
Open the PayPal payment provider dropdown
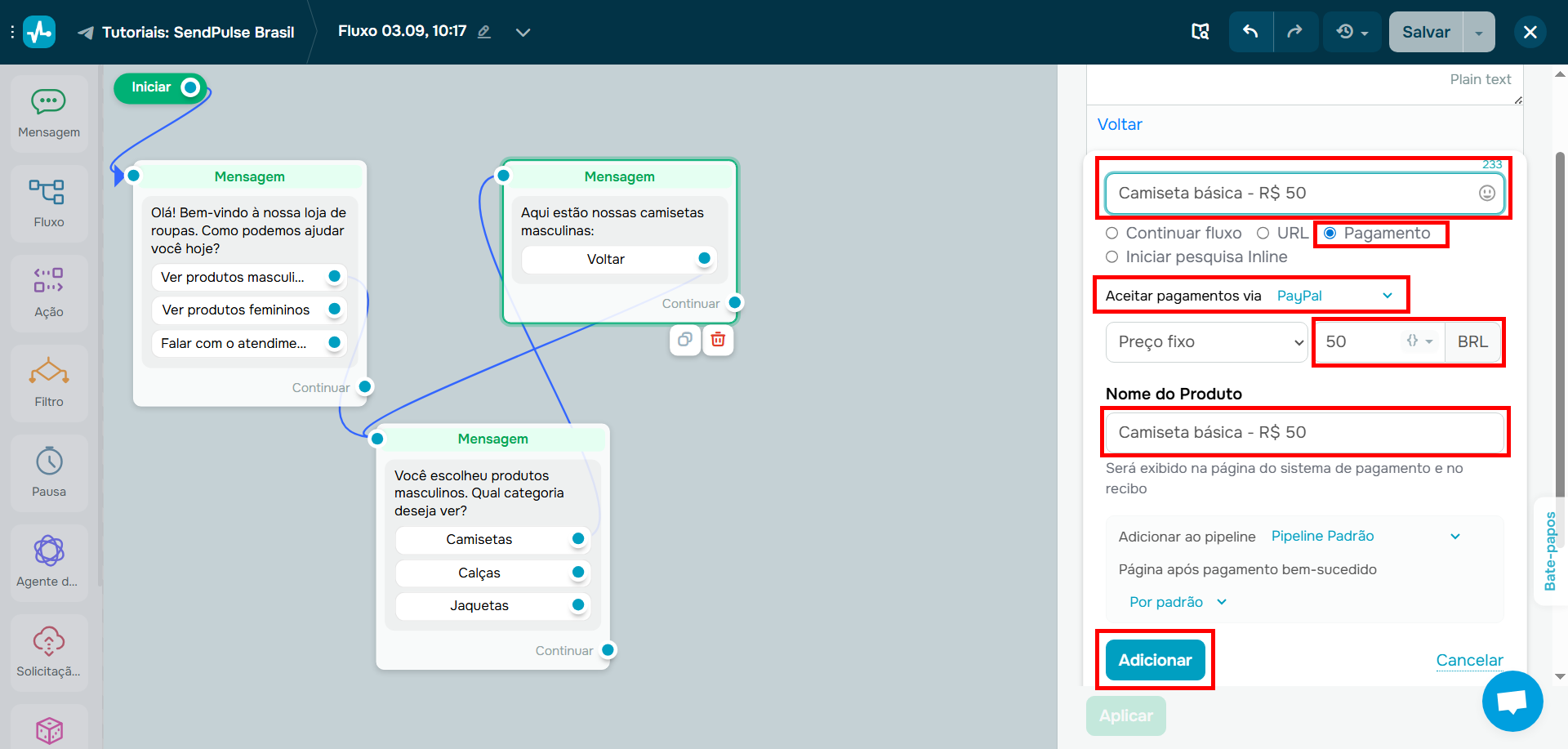[x=1334, y=295]
